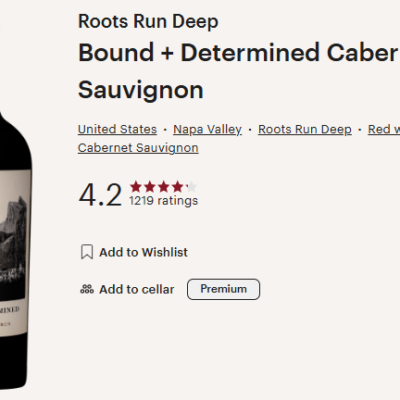Click the third red rating star
The image size is (400, 400).
[163, 187]
